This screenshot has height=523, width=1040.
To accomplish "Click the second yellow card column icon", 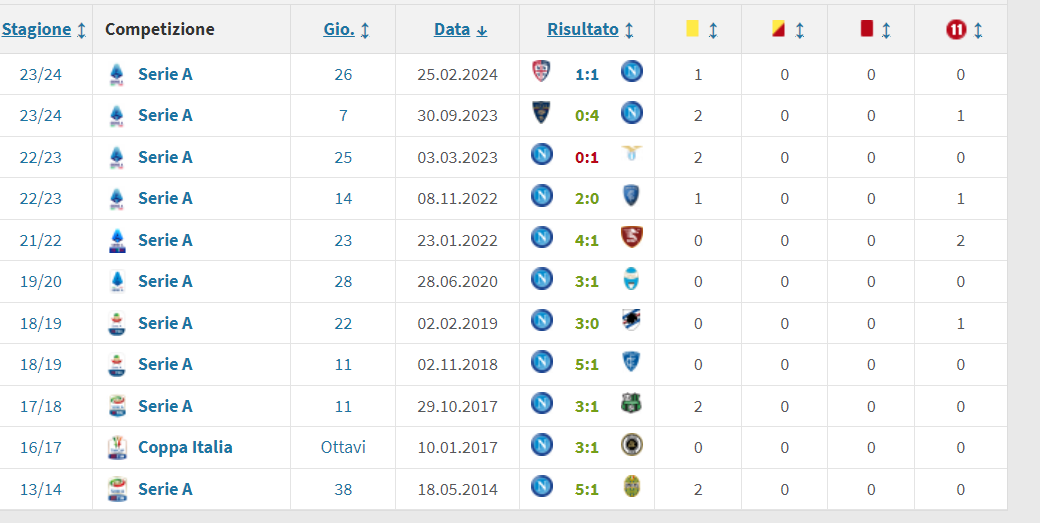I will (777, 30).
